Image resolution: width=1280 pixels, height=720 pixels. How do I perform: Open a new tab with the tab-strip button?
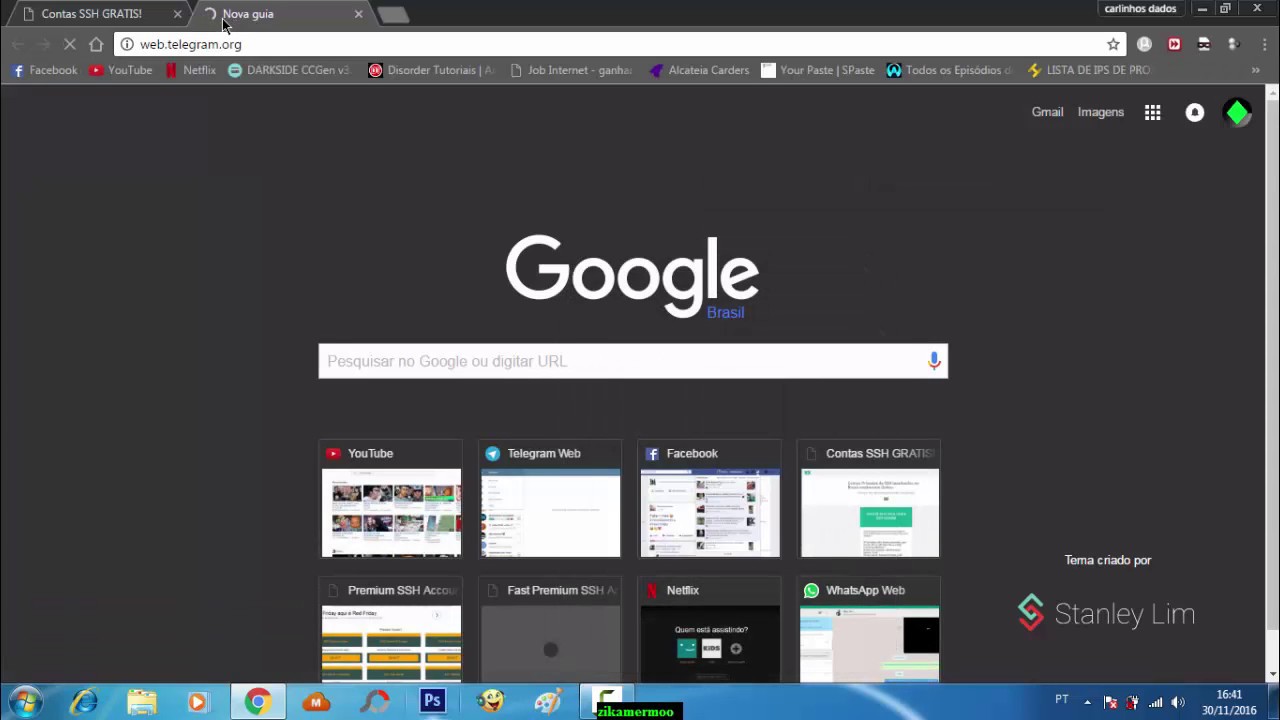[x=393, y=15]
